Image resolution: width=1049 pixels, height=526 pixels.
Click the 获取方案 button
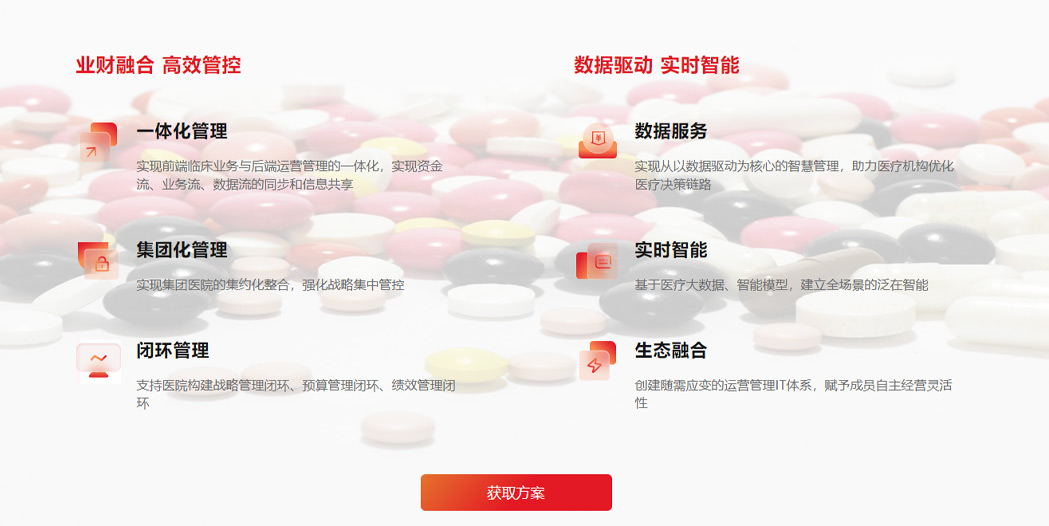516,493
